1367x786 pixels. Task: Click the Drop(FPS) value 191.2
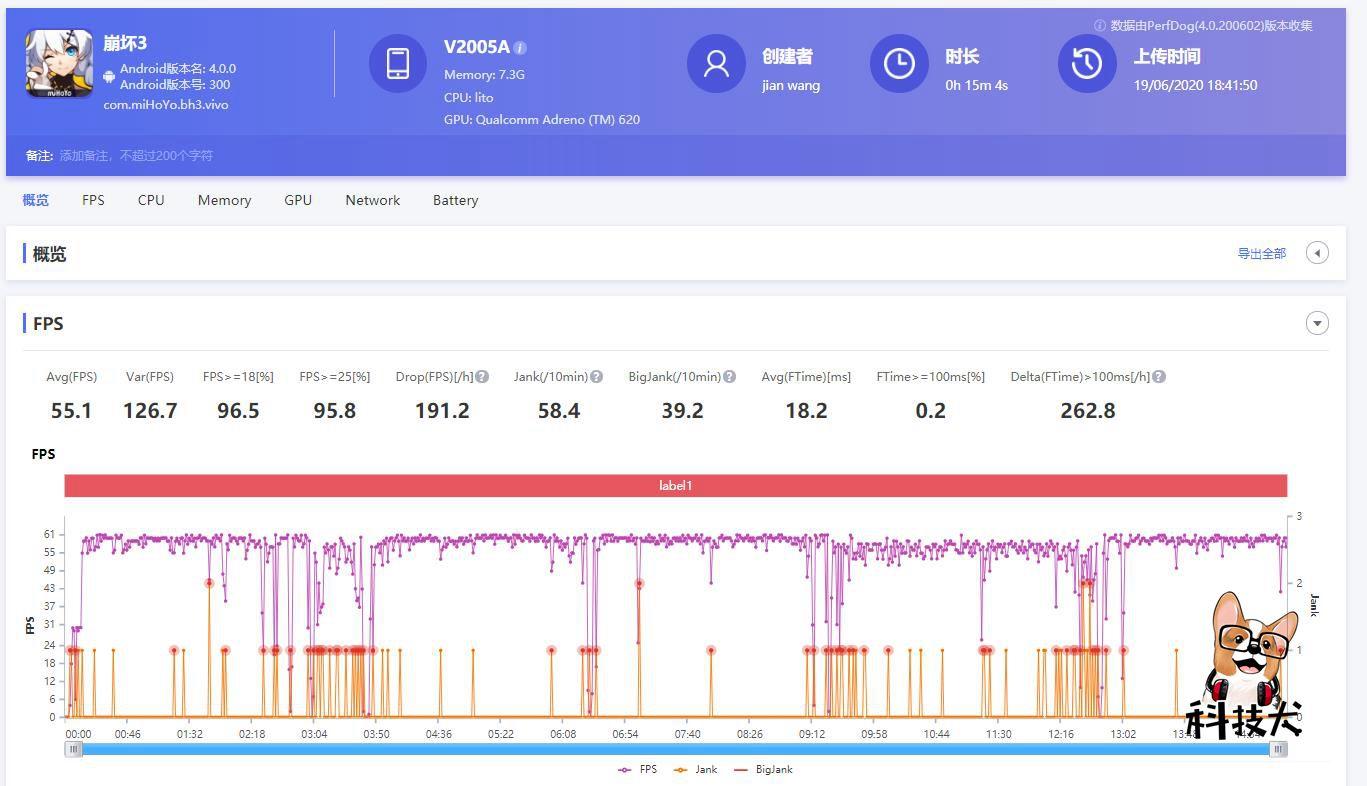[x=442, y=410]
